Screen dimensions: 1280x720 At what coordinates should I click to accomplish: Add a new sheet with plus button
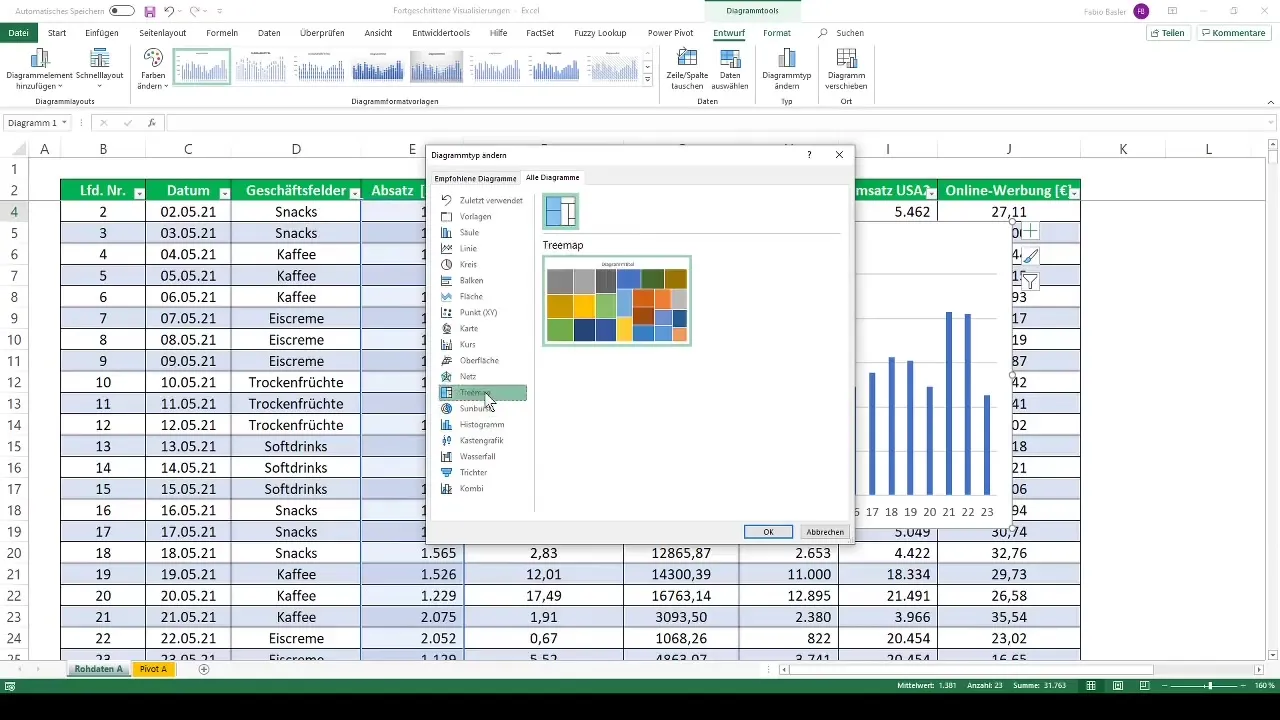pos(204,669)
